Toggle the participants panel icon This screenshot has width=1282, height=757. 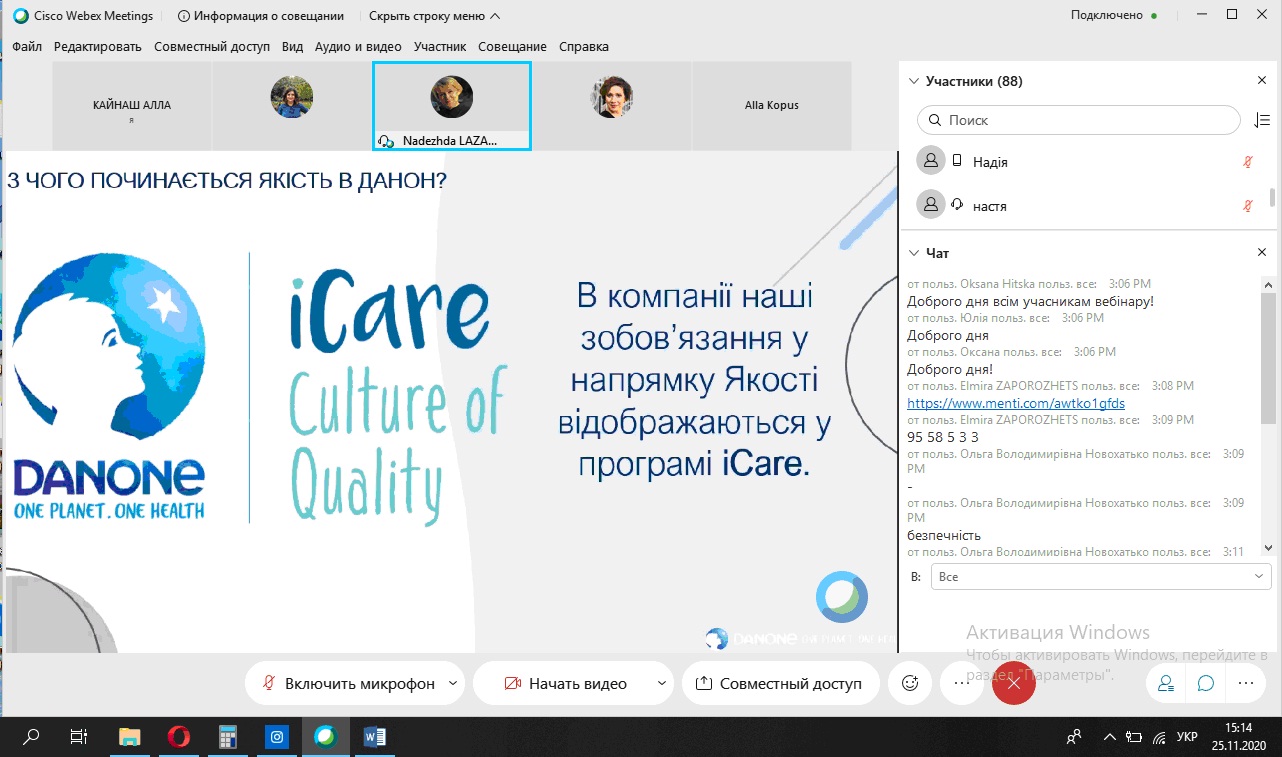[1166, 683]
